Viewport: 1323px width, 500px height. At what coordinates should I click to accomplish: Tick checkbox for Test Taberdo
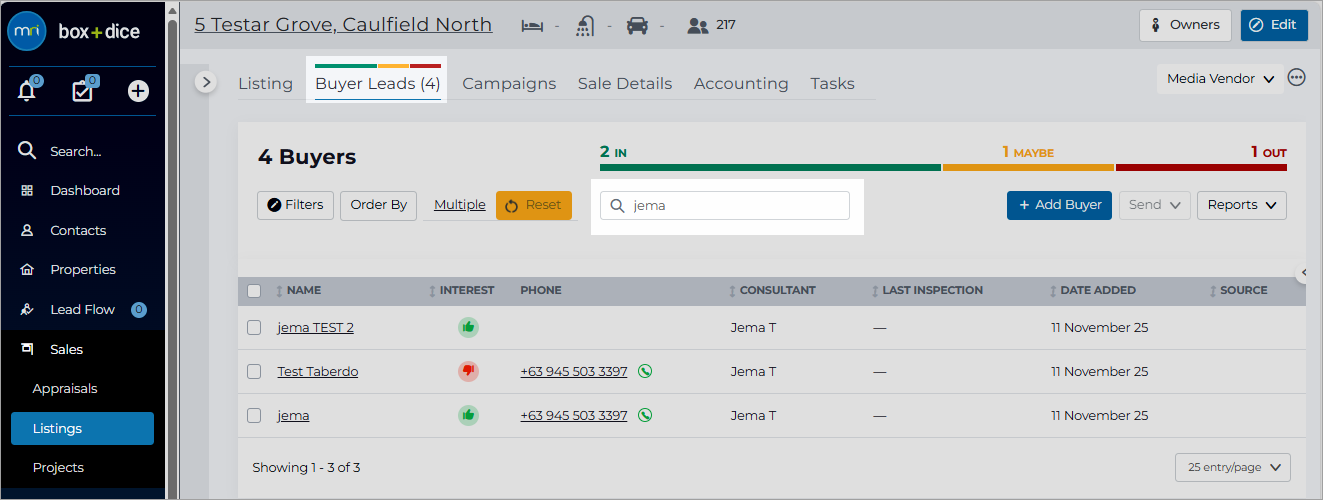click(x=254, y=371)
